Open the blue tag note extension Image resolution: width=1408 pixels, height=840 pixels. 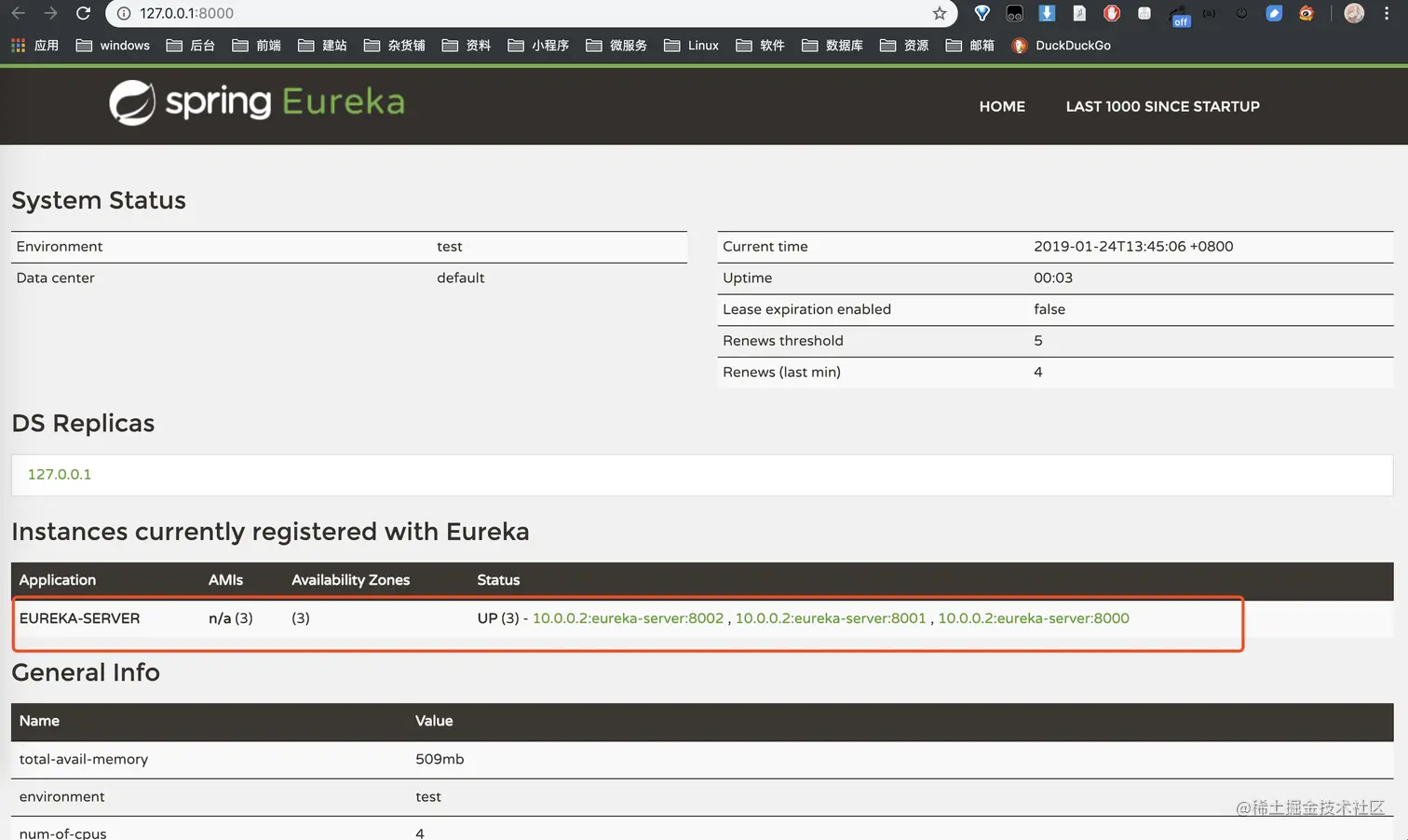(x=1274, y=13)
